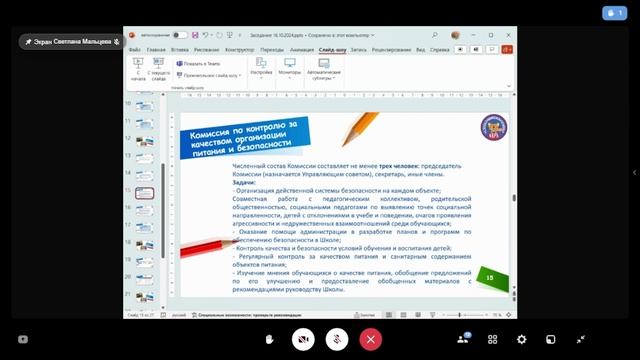Unmute the microphone in the call

[337, 339]
